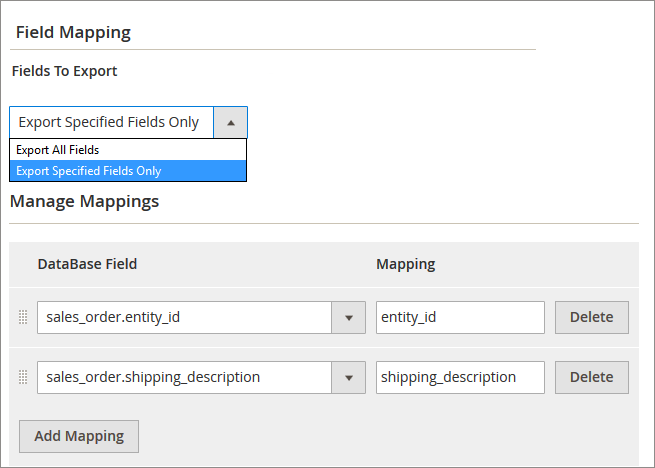This screenshot has height=468, width=655.
Task: Click the drag handle for the shipping_description row
Action: (23, 378)
